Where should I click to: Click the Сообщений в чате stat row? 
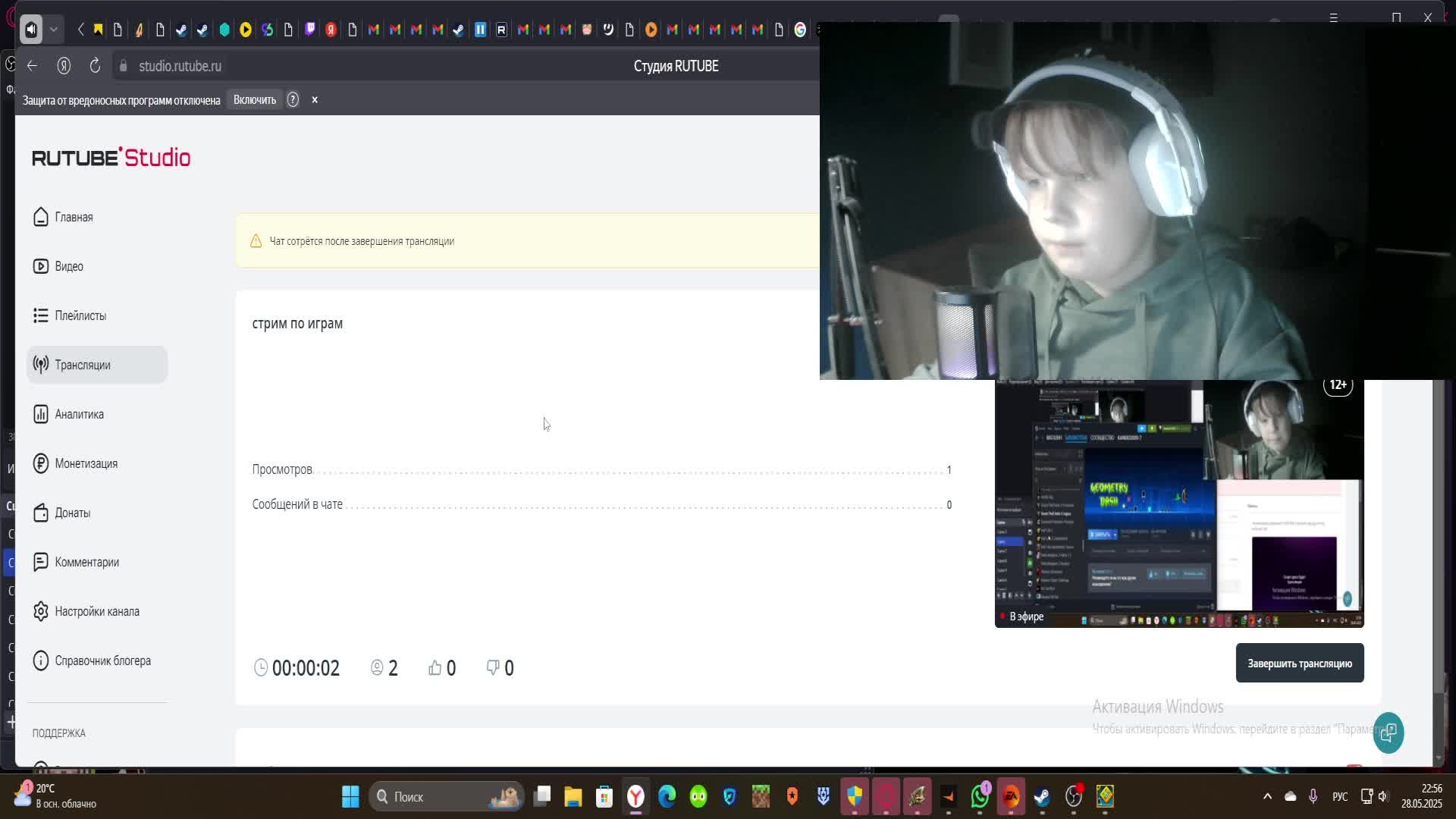(602, 505)
